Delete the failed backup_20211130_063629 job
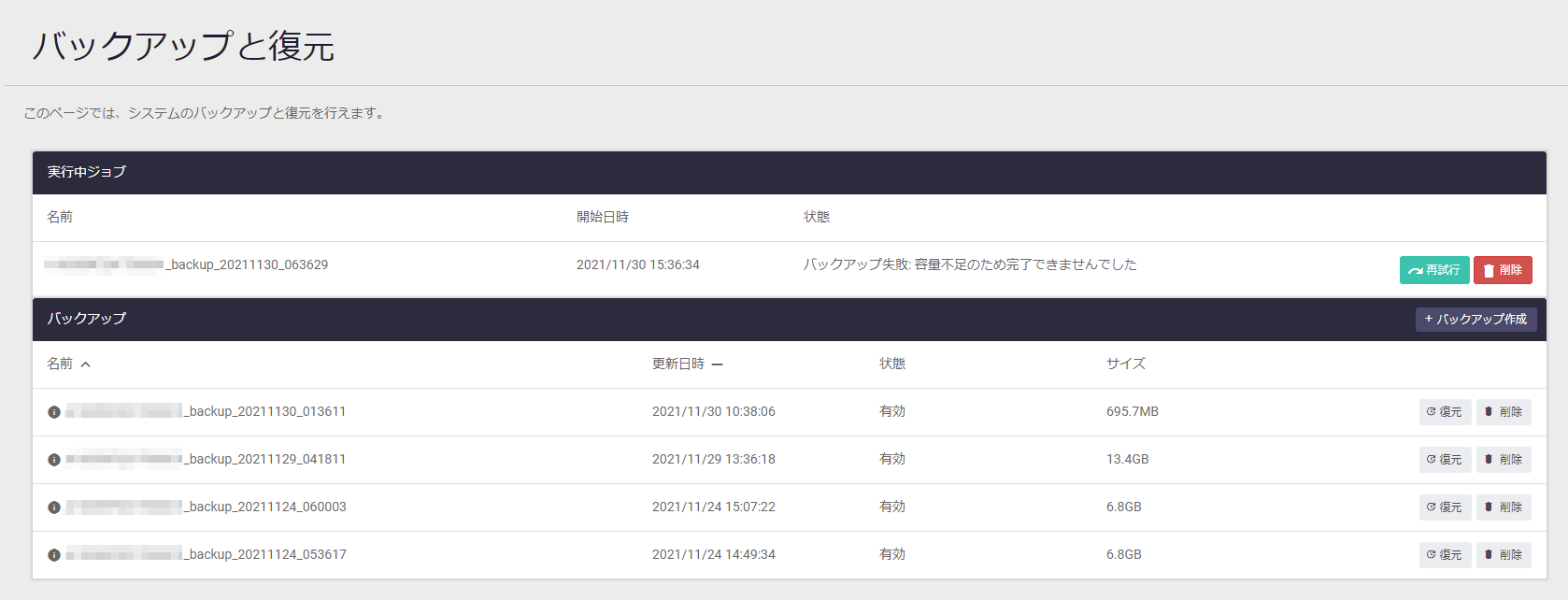Viewport: 1568px width, 600px height. (x=1503, y=270)
